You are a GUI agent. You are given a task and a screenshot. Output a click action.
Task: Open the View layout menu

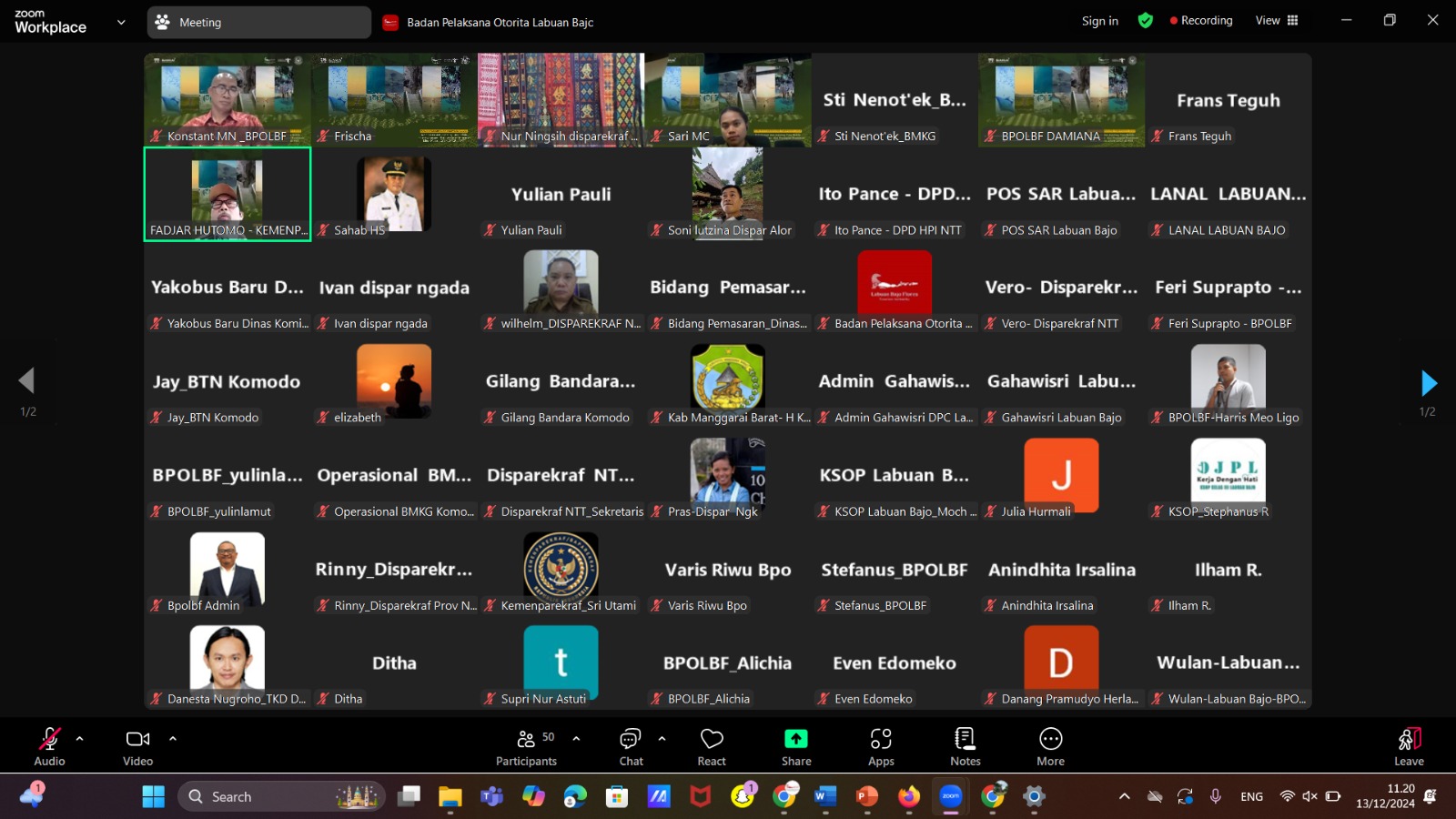[x=1277, y=20]
